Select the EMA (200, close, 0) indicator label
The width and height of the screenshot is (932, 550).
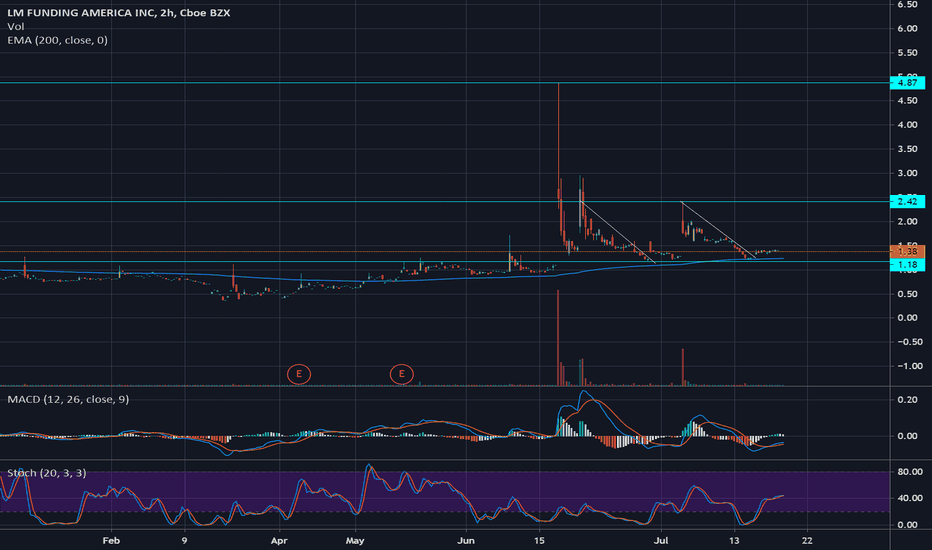[57, 40]
